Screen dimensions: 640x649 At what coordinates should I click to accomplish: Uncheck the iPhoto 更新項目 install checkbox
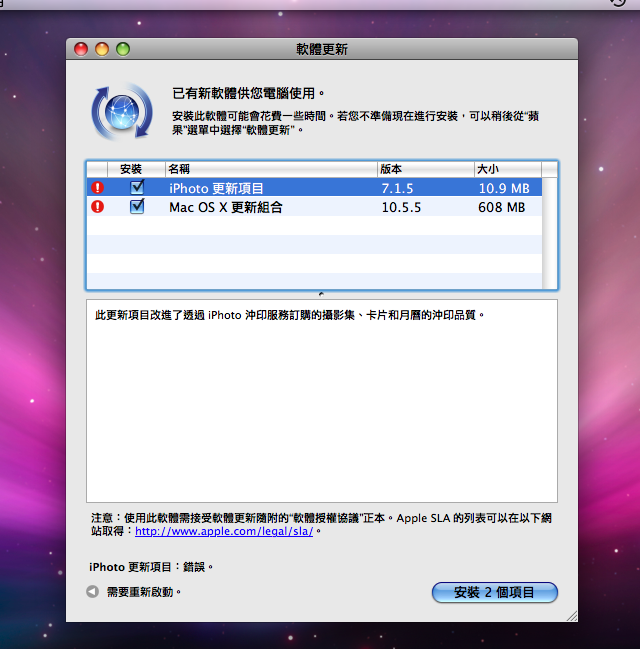[x=137, y=187]
